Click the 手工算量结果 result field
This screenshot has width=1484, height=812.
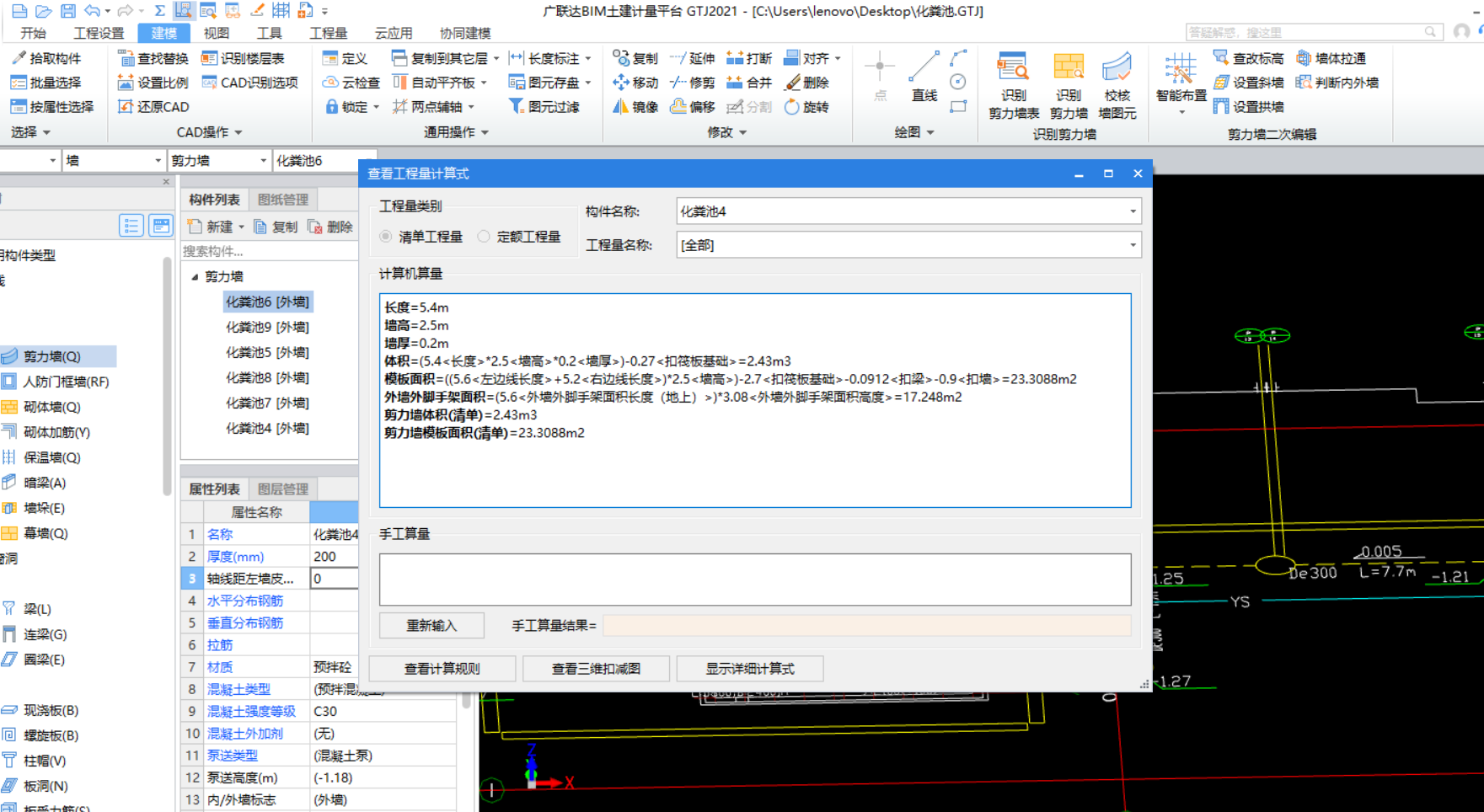coord(867,625)
